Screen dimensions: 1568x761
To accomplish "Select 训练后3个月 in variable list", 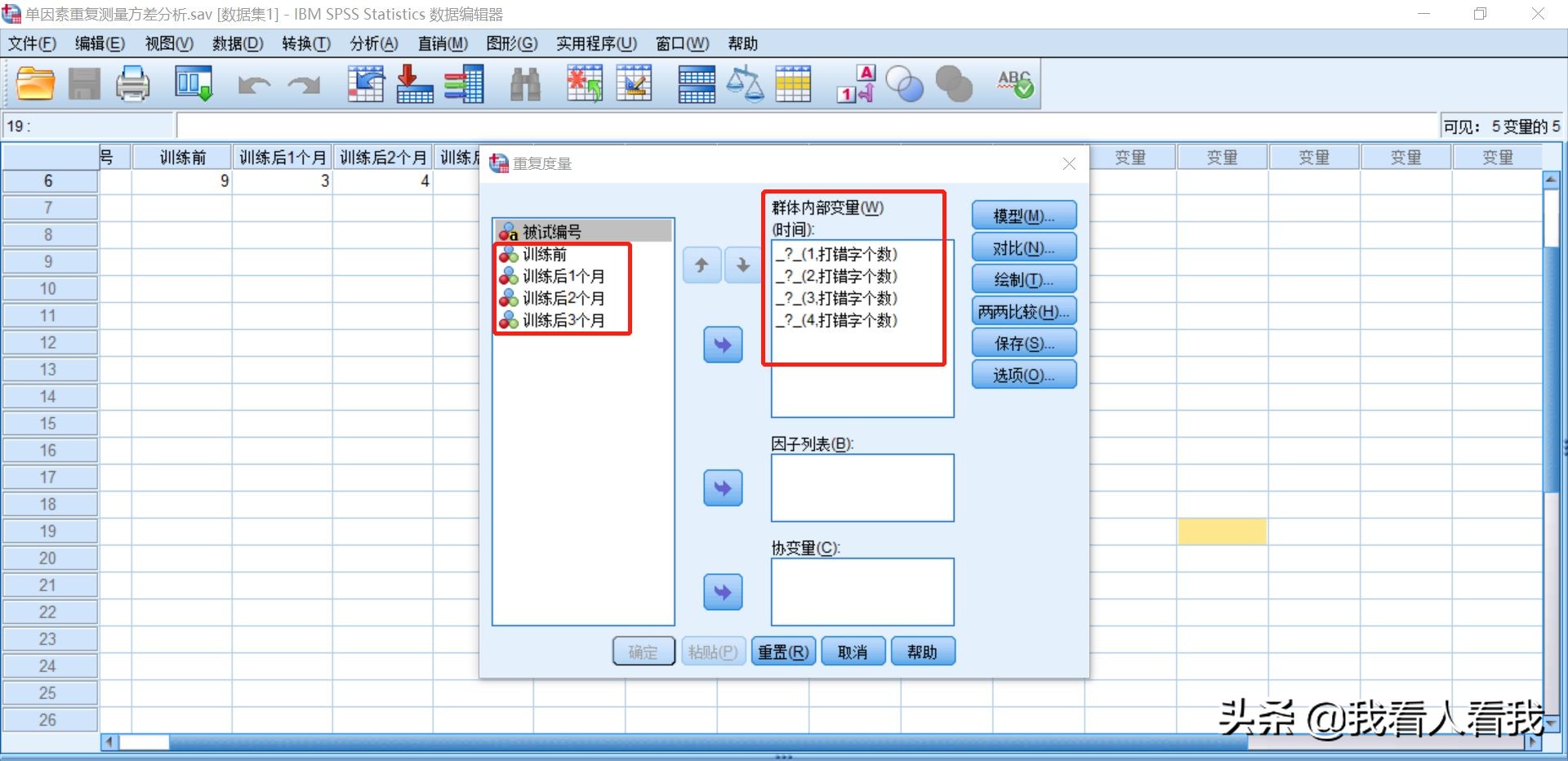I will [583, 321].
